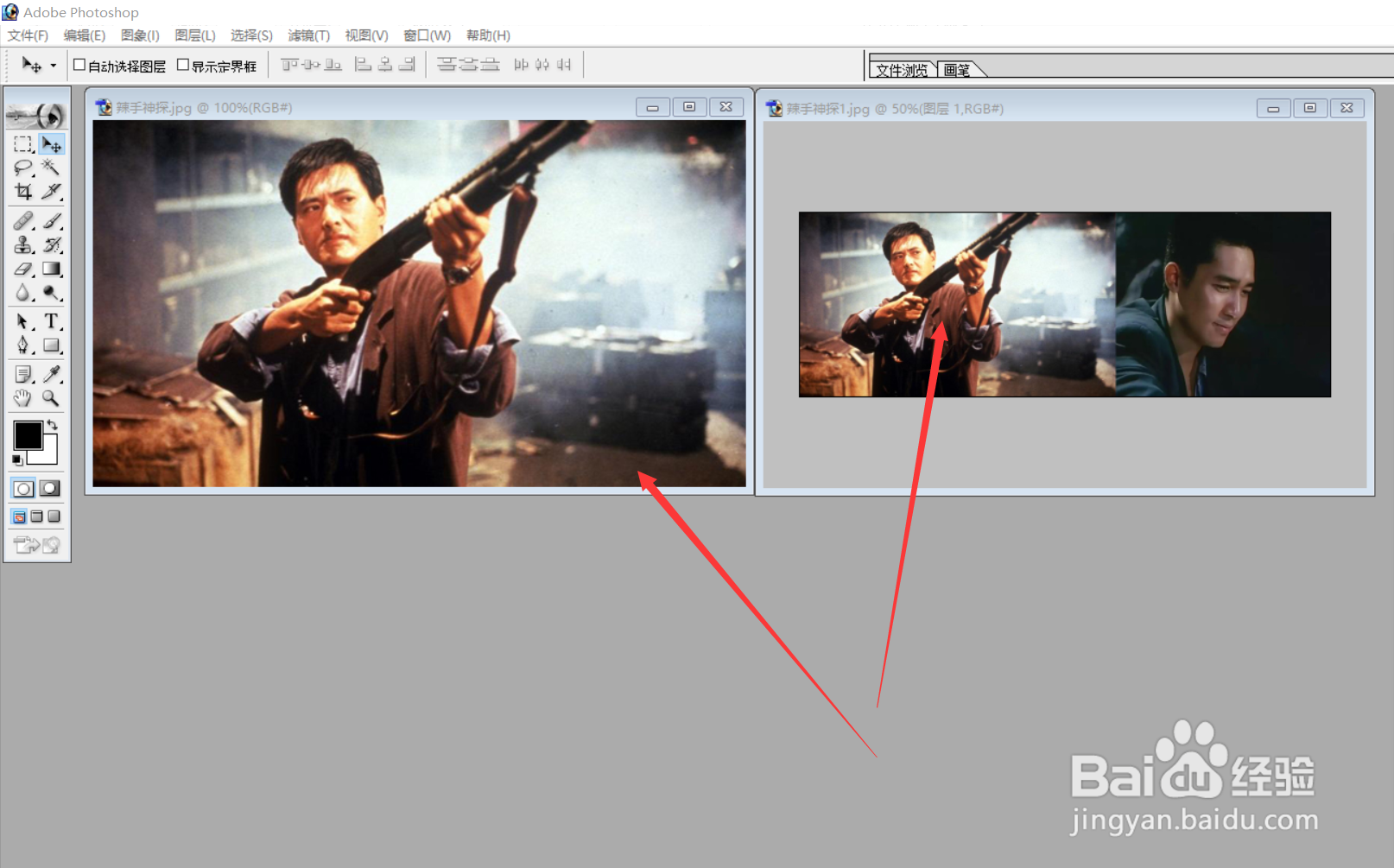Select the Blur tool
Image resolution: width=1394 pixels, height=868 pixels.
(23, 293)
